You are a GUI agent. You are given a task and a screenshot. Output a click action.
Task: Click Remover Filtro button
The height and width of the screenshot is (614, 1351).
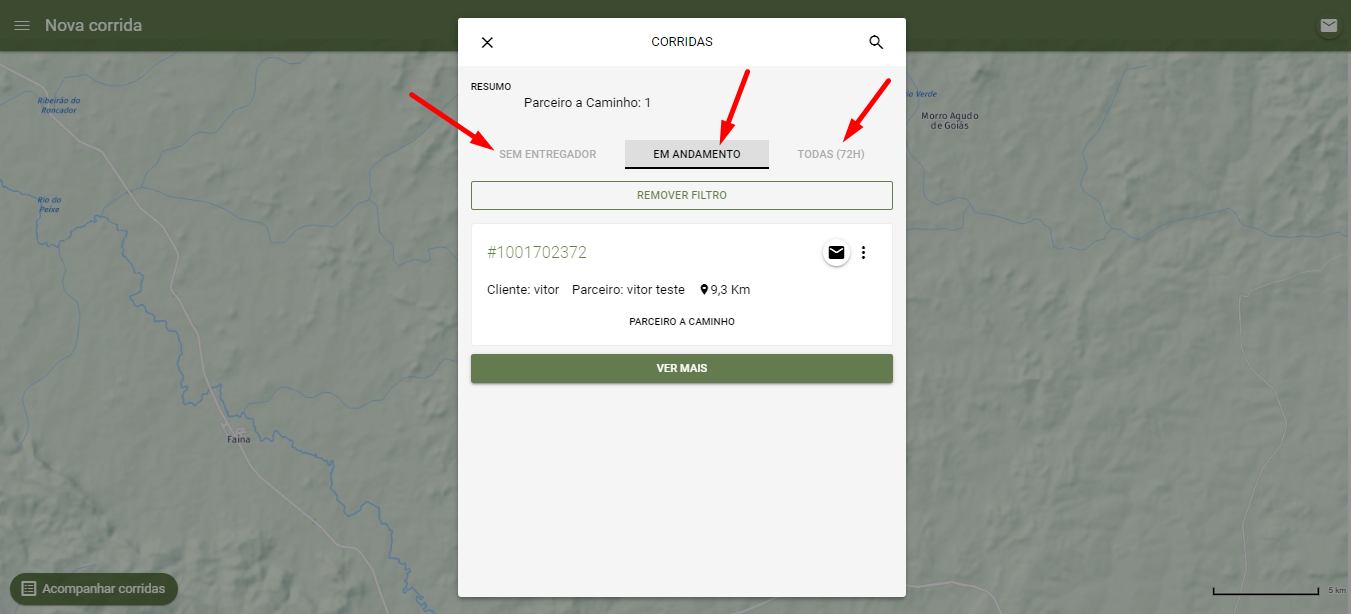tap(682, 195)
